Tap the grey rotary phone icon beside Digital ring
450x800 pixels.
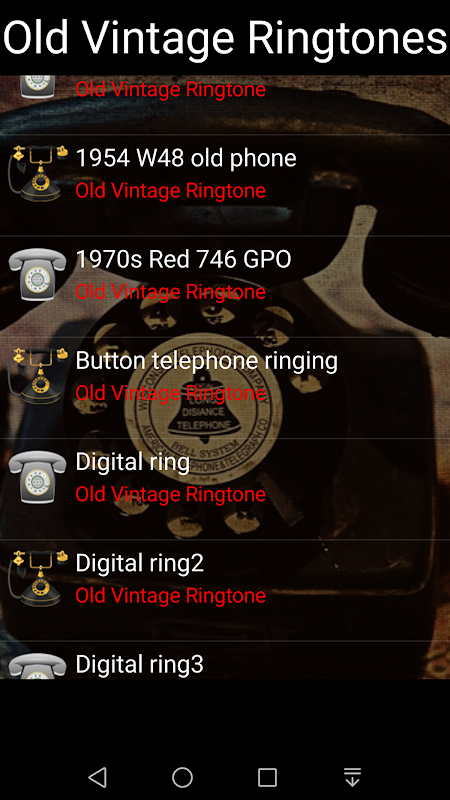coord(38,477)
